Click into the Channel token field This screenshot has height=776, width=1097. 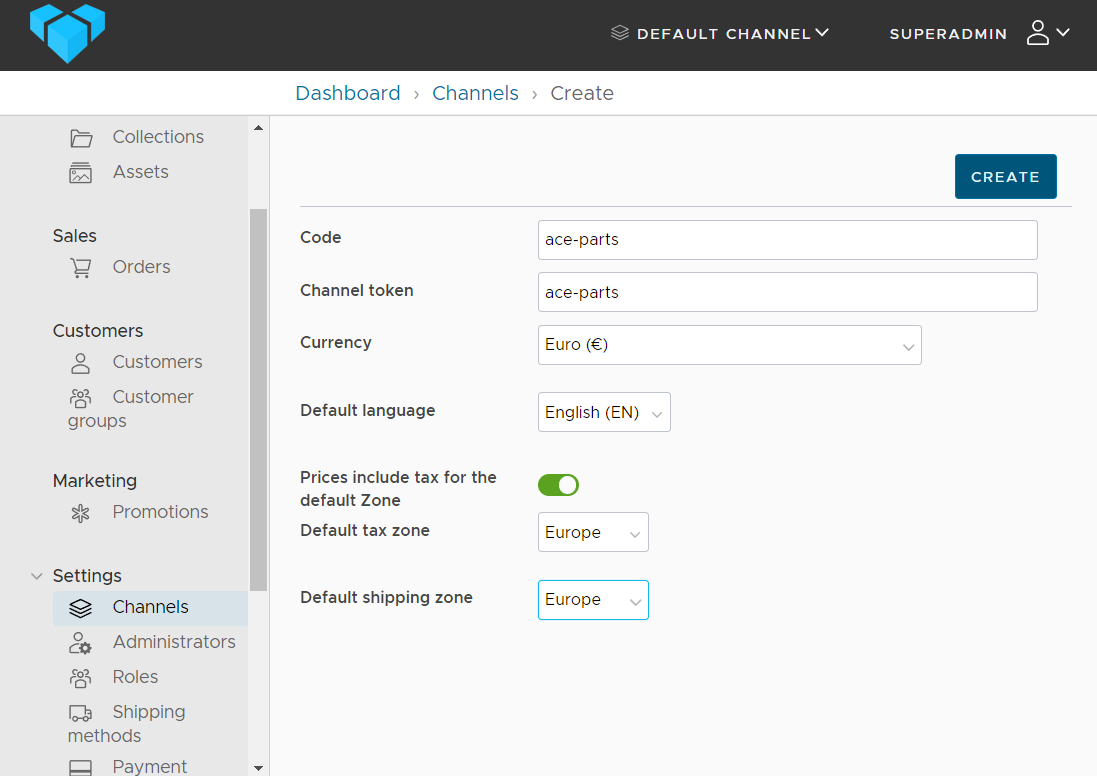point(787,292)
